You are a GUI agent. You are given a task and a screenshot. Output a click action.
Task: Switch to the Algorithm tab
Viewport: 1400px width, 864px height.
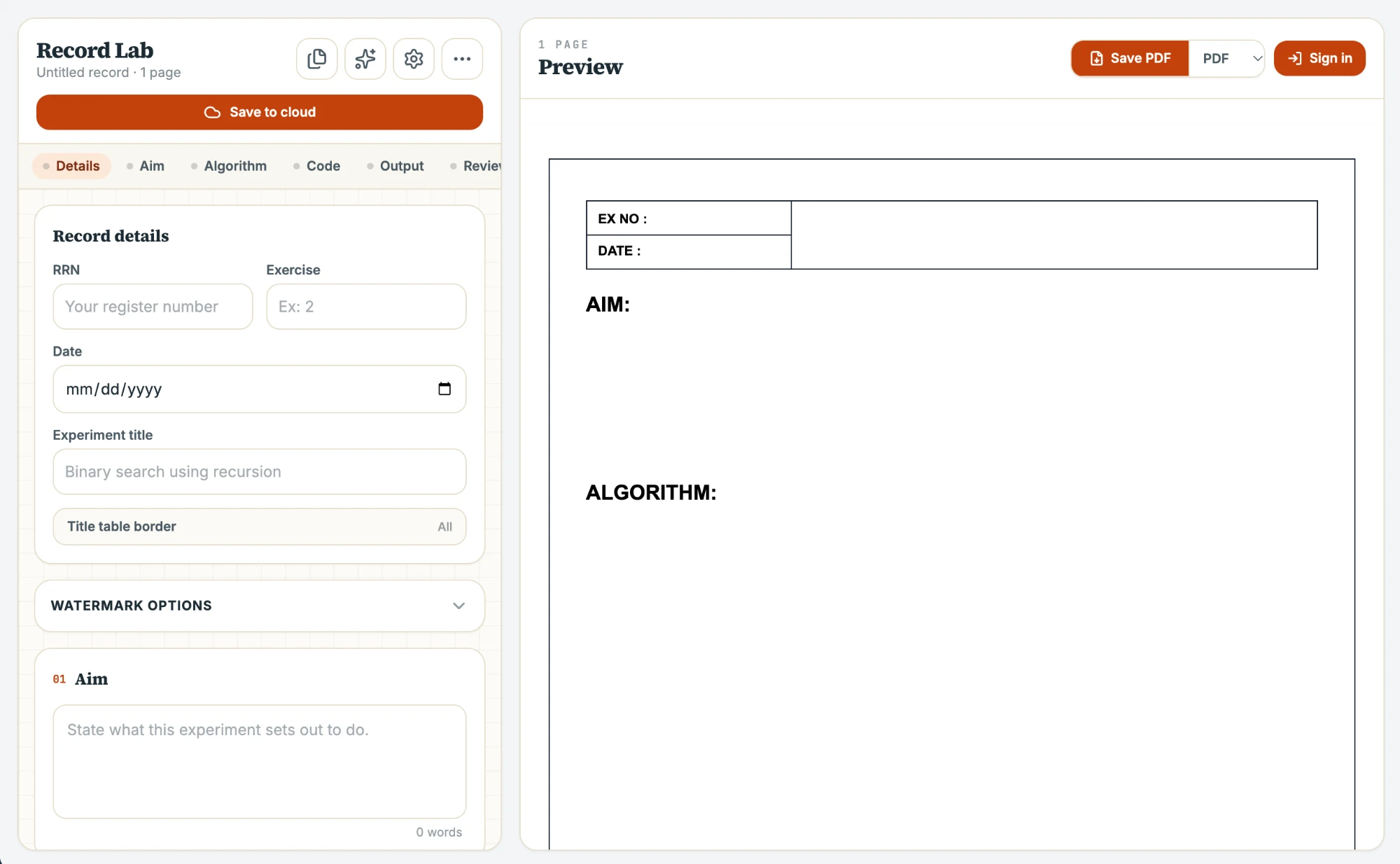point(229,166)
